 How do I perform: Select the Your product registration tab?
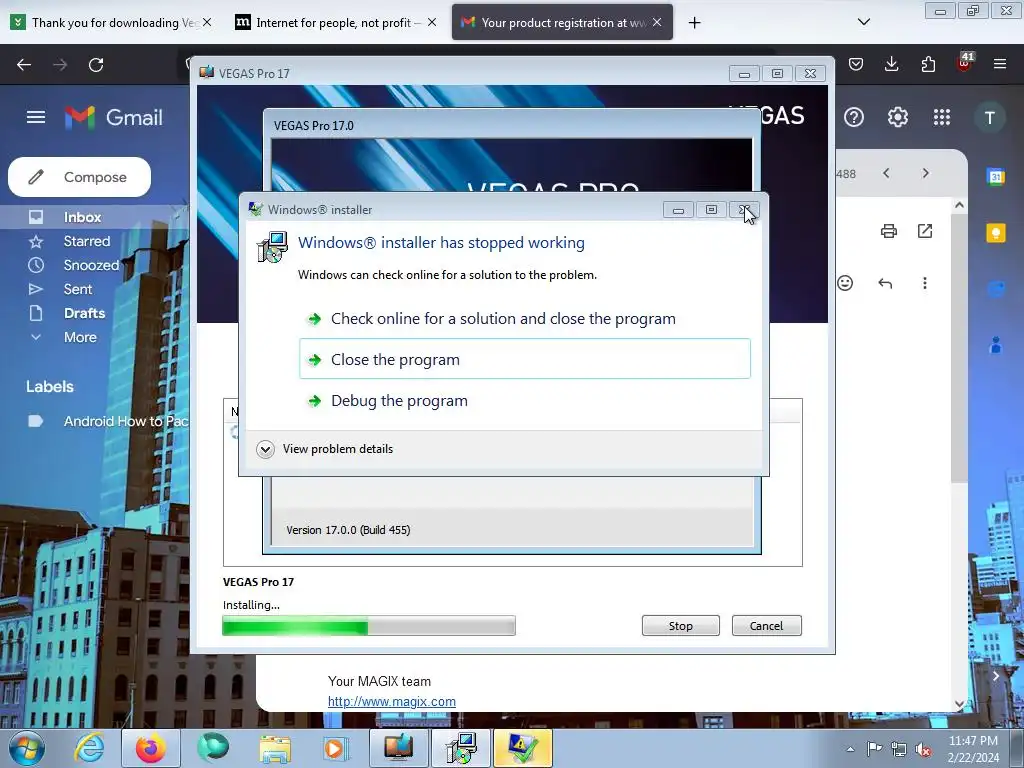pos(562,22)
